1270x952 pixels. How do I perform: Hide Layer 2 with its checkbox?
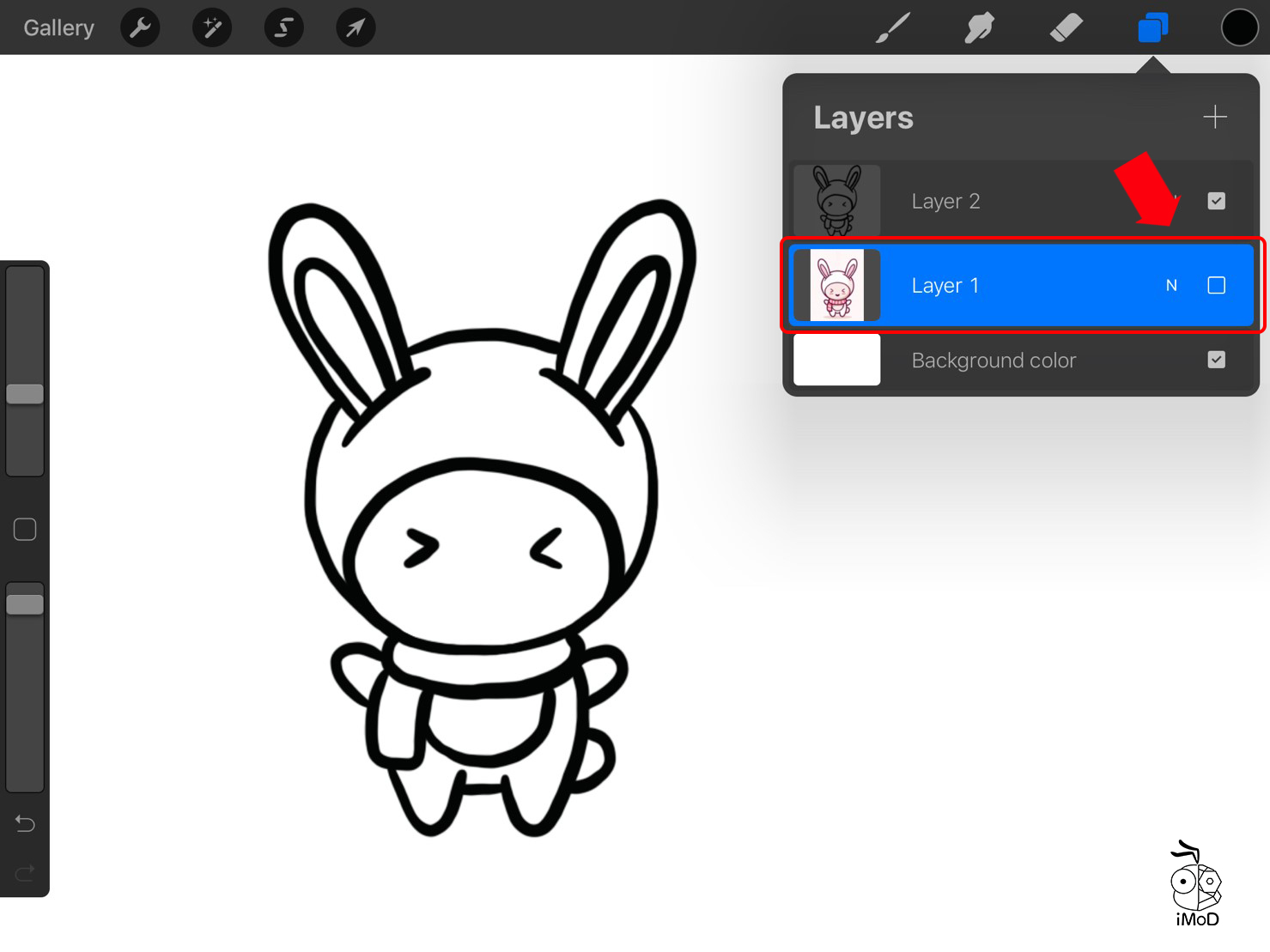1216,201
